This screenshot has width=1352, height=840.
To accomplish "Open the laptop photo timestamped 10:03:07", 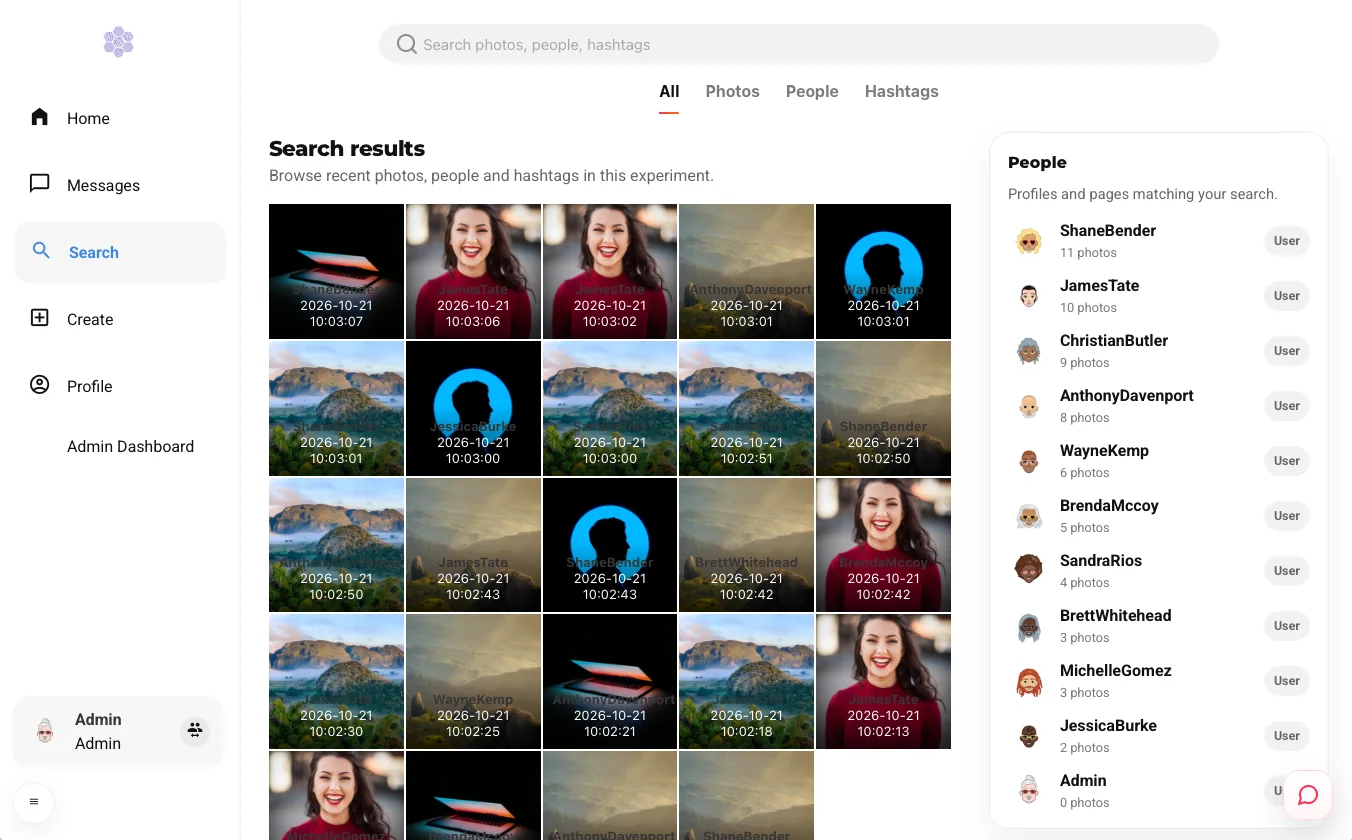I will click(x=336, y=271).
